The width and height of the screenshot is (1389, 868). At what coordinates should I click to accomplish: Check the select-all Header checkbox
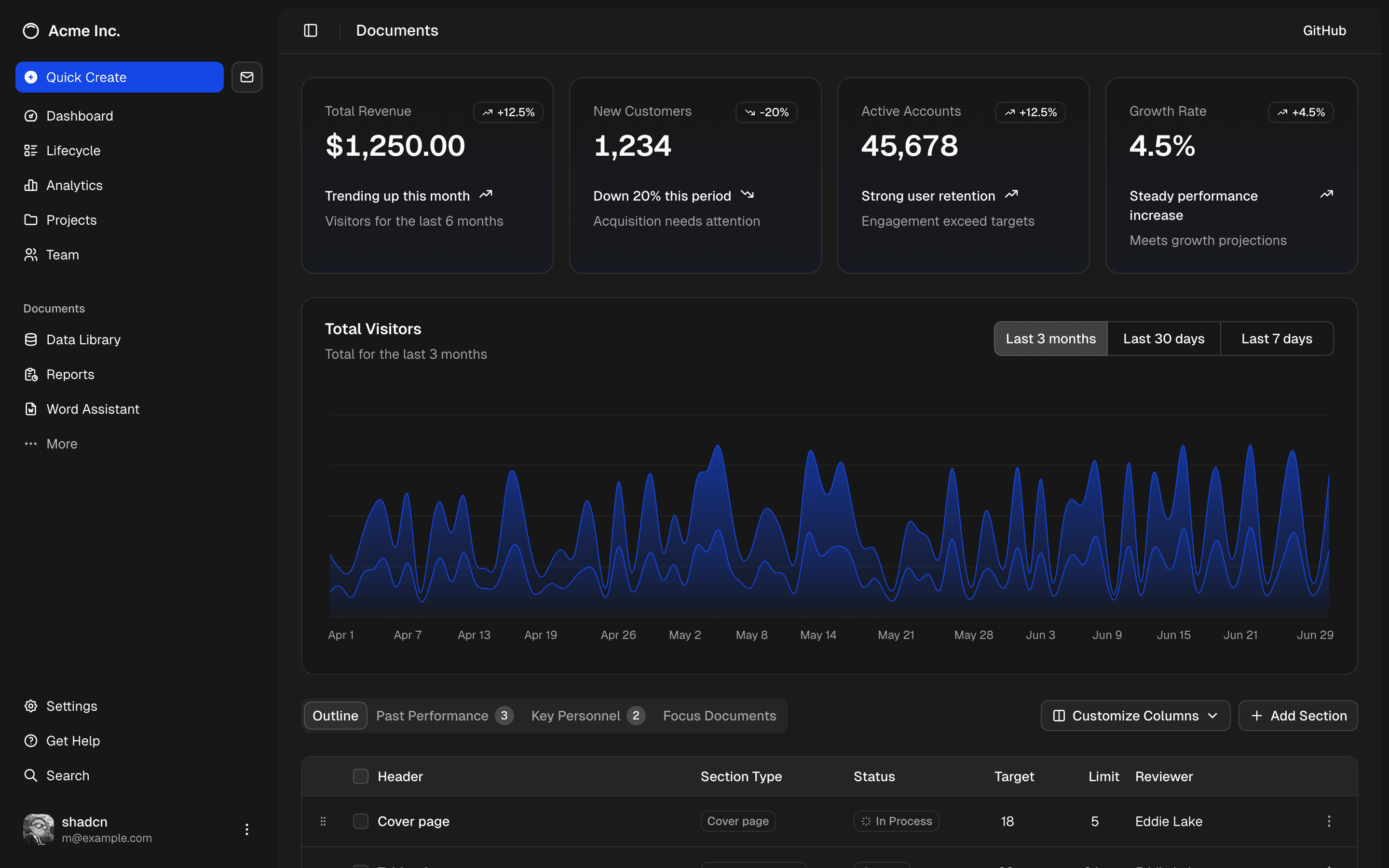(x=360, y=776)
